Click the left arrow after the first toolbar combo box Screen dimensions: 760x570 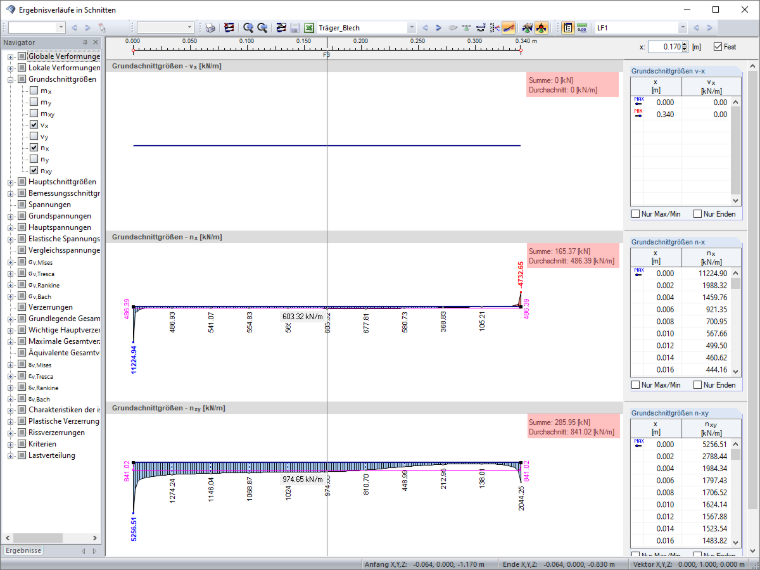[75, 28]
